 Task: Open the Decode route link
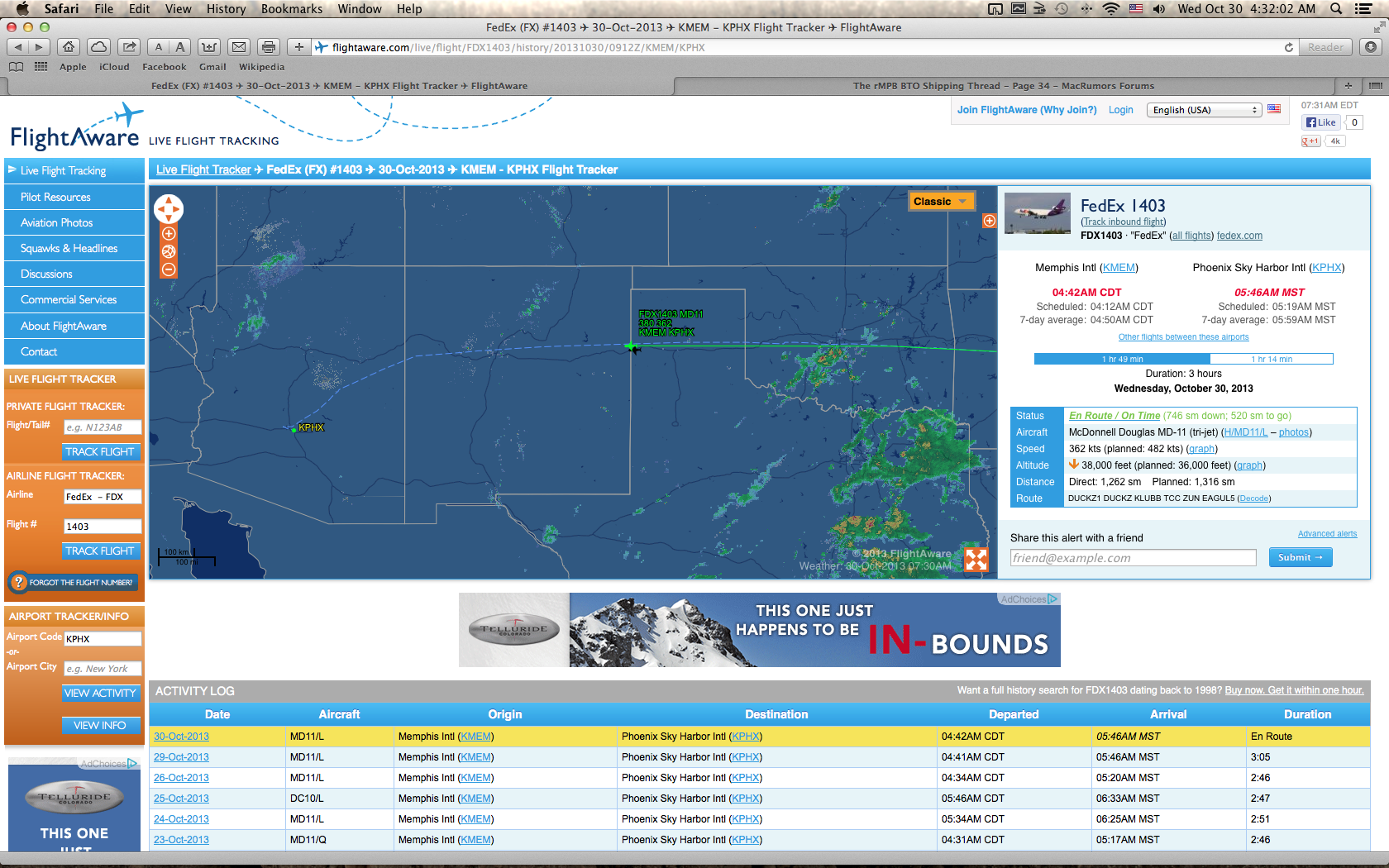tap(1253, 498)
